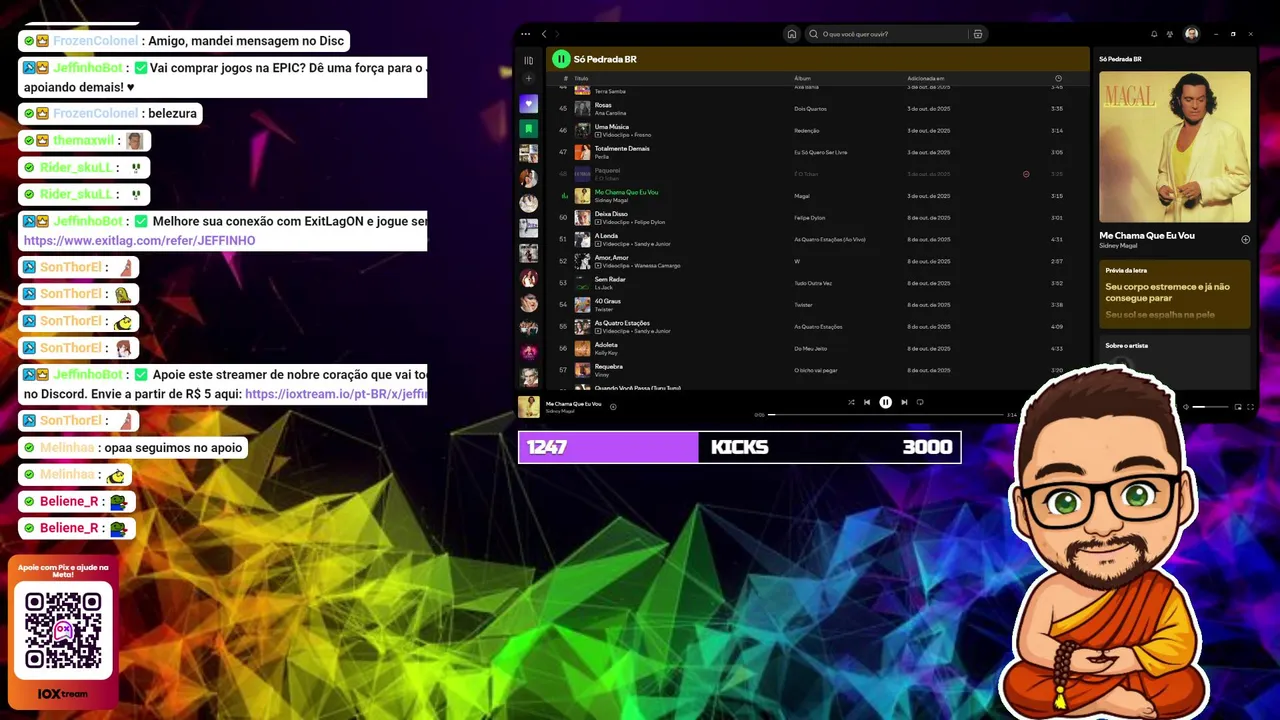Adjust the volume slider

[x=1211, y=407]
